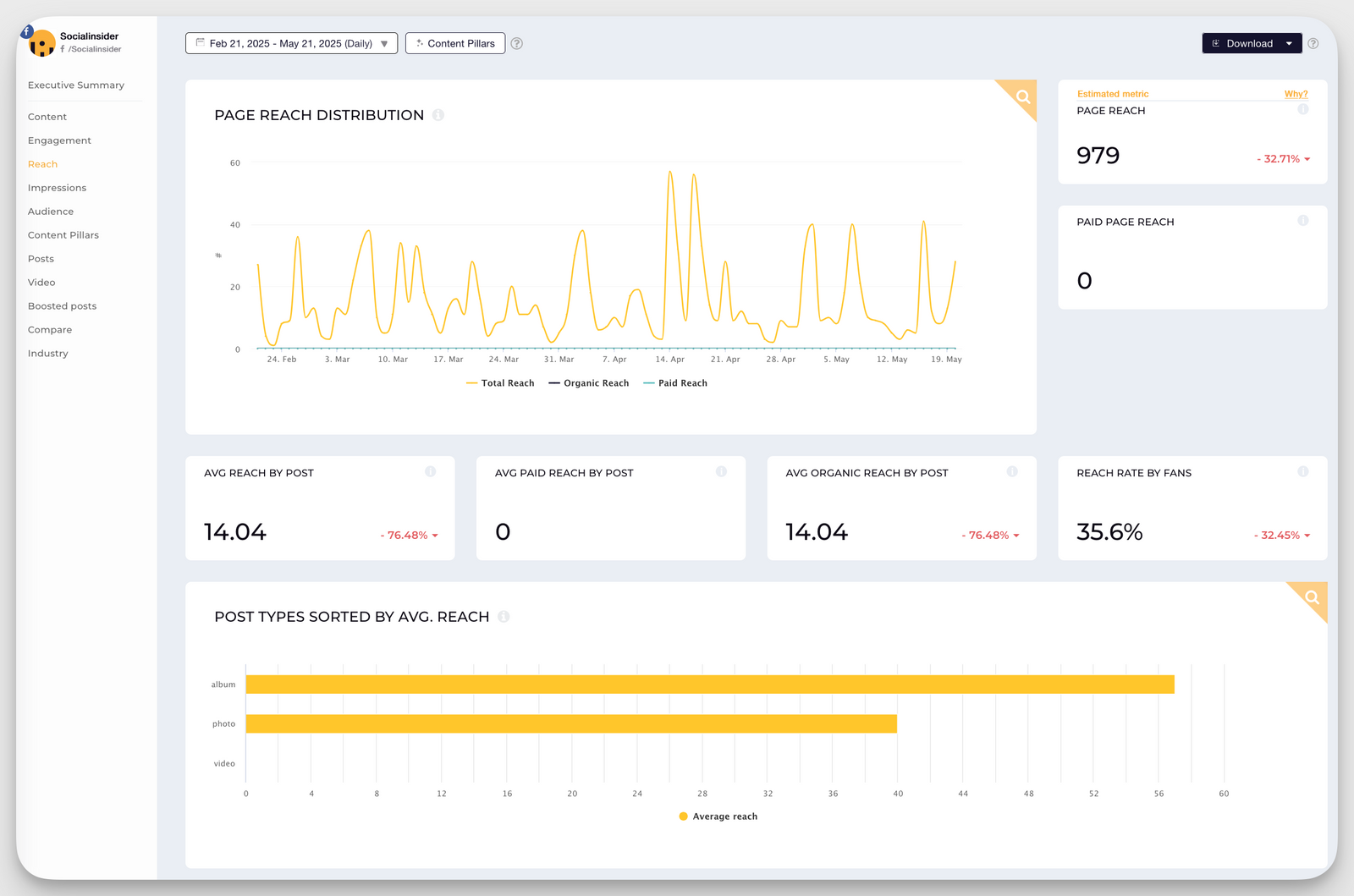Expand the Download options dropdown arrow
Screen dimensions: 1354x896
[x=1290, y=43]
